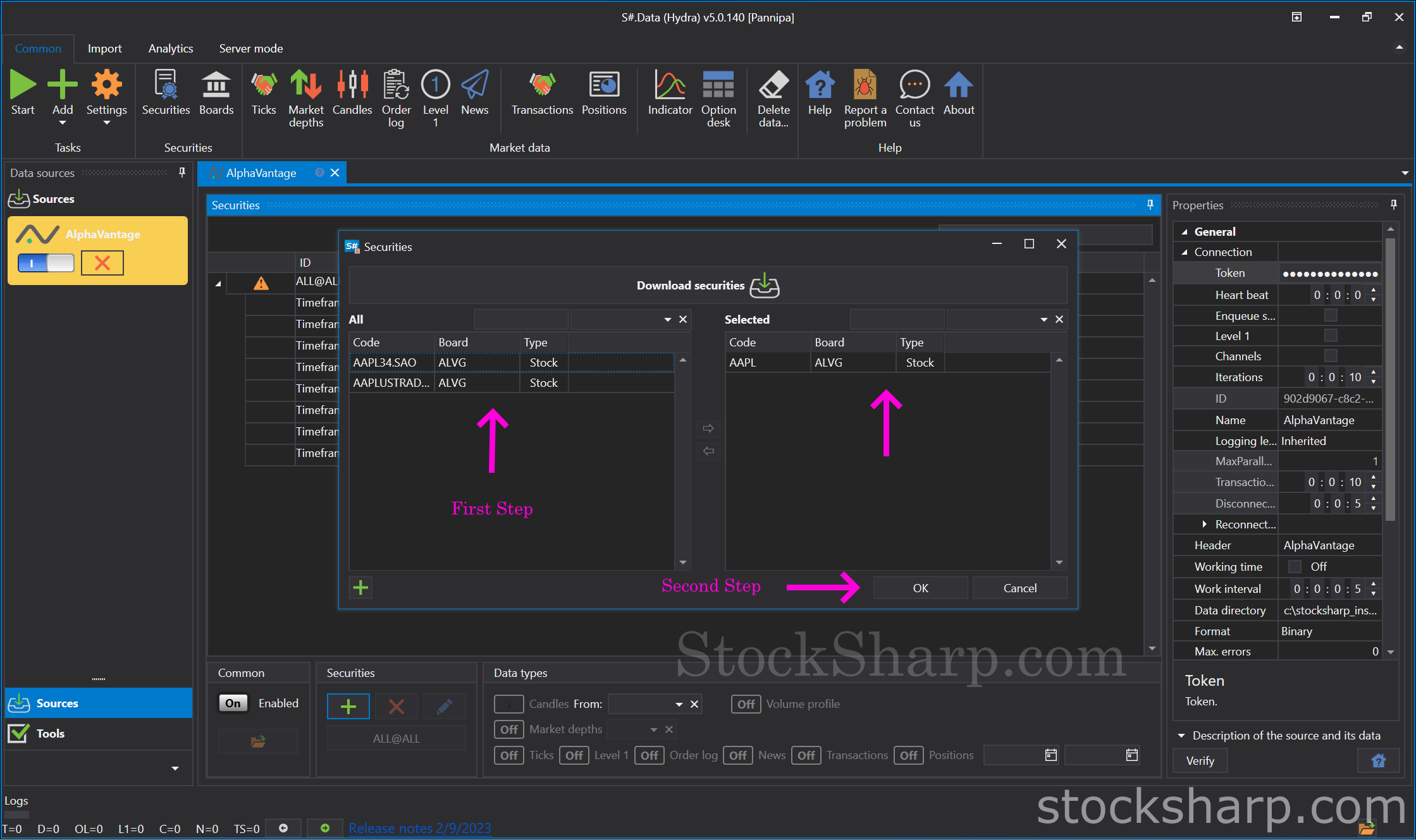Viewport: 1416px width, 840px height.
Task: Move security to Selected with right arrow
Action: click(x=708, y=429)
